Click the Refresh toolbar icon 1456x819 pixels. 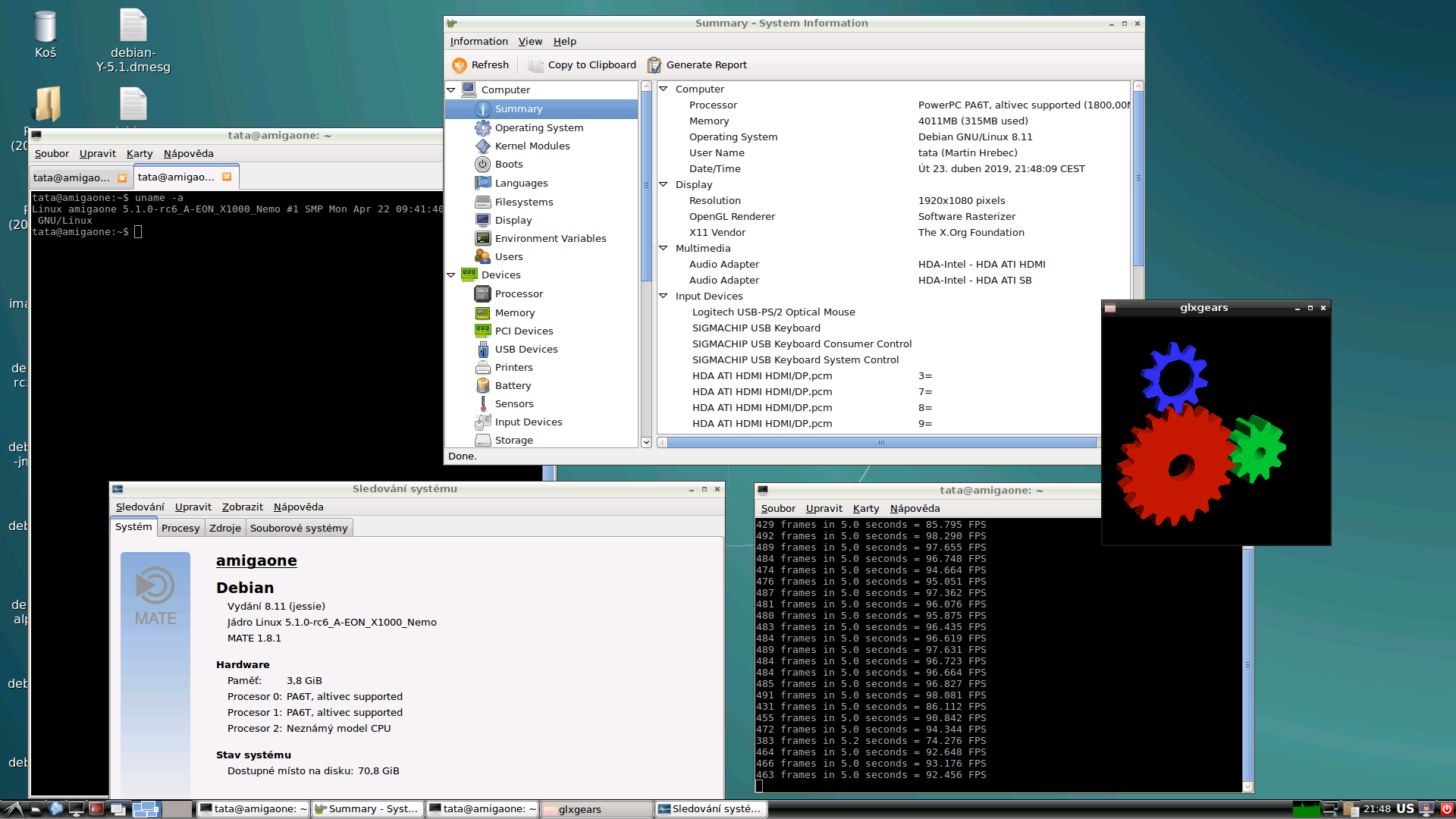(x=460, y=65)
